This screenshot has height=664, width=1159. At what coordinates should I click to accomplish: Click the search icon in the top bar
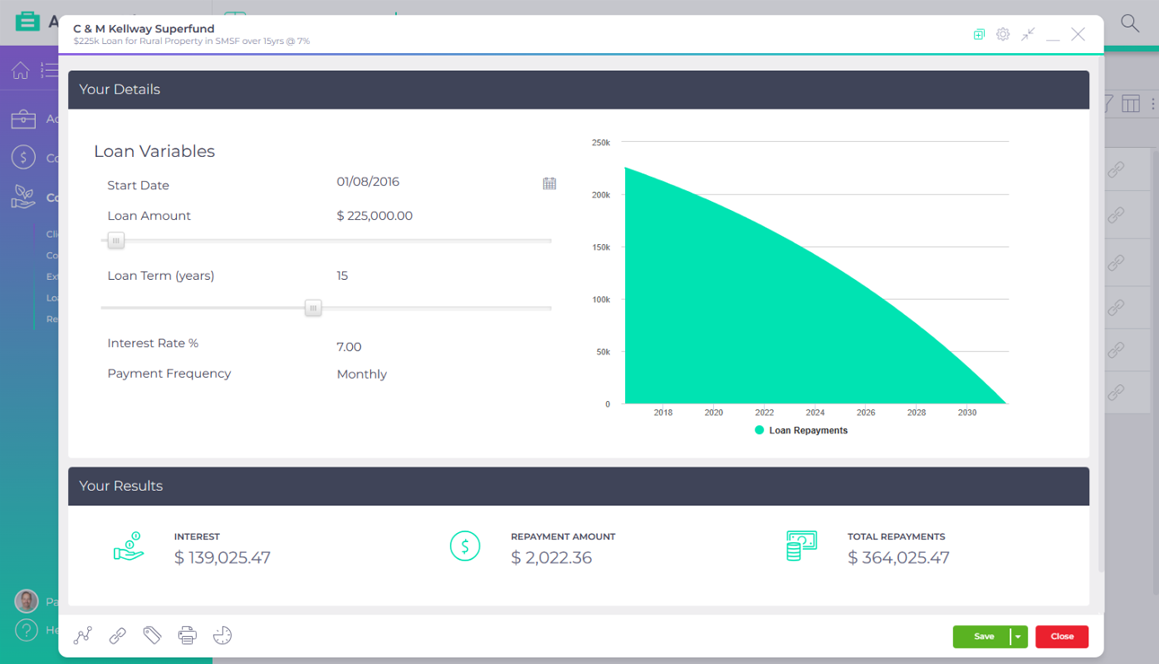pos(1129,21)
